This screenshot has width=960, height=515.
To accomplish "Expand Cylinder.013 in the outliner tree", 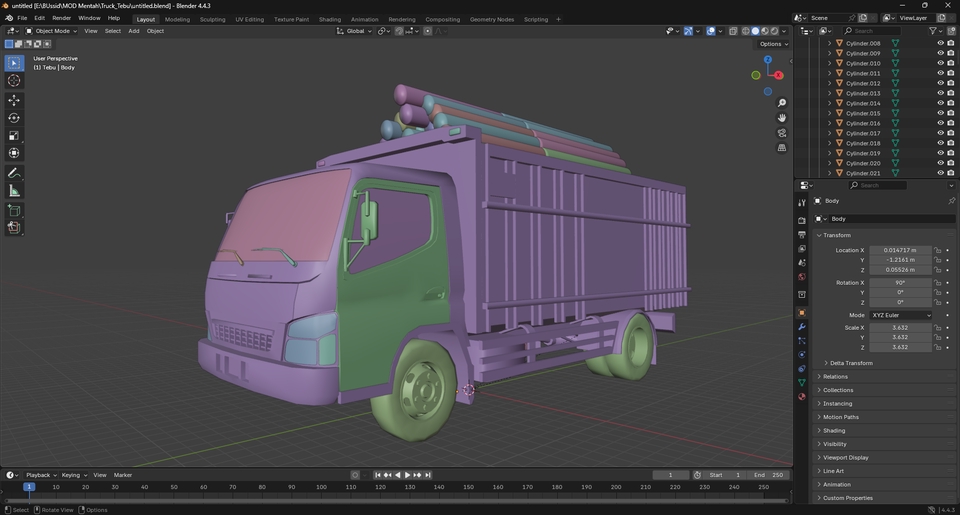I will coord(829,93).
